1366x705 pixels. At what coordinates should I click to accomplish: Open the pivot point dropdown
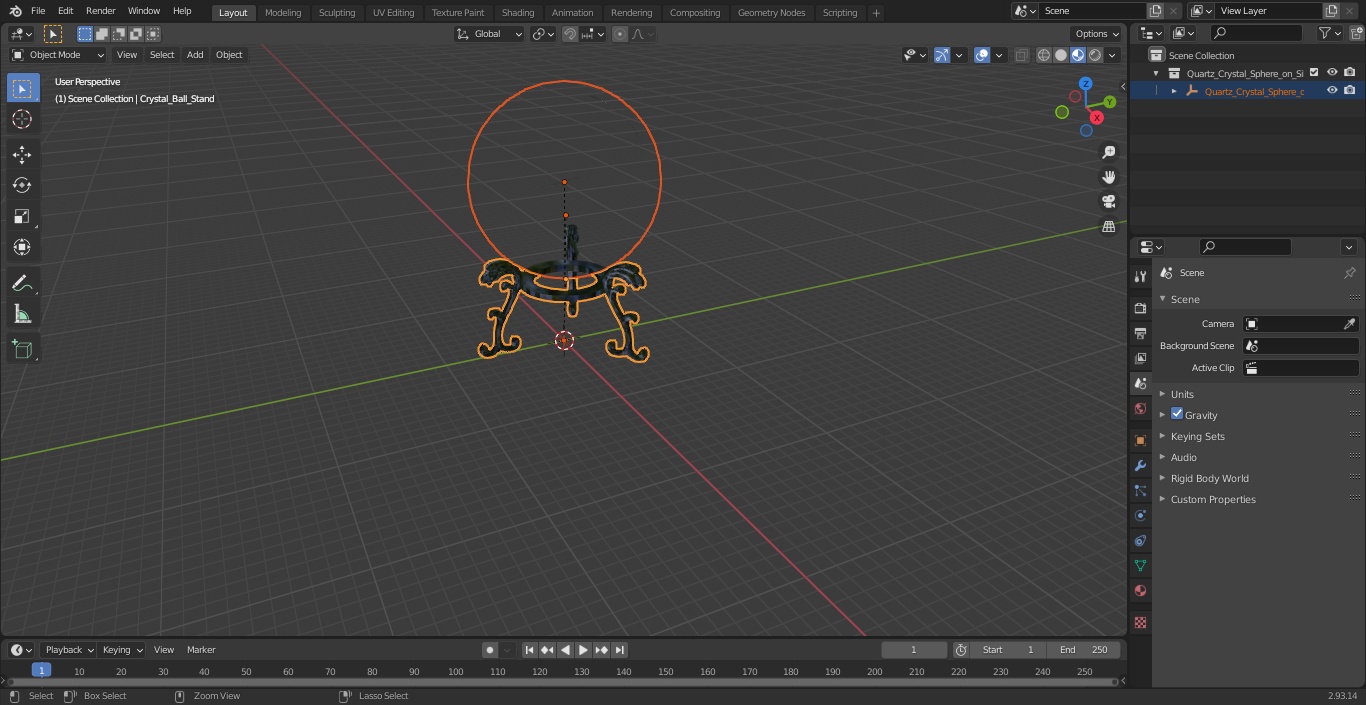point(543,34)
